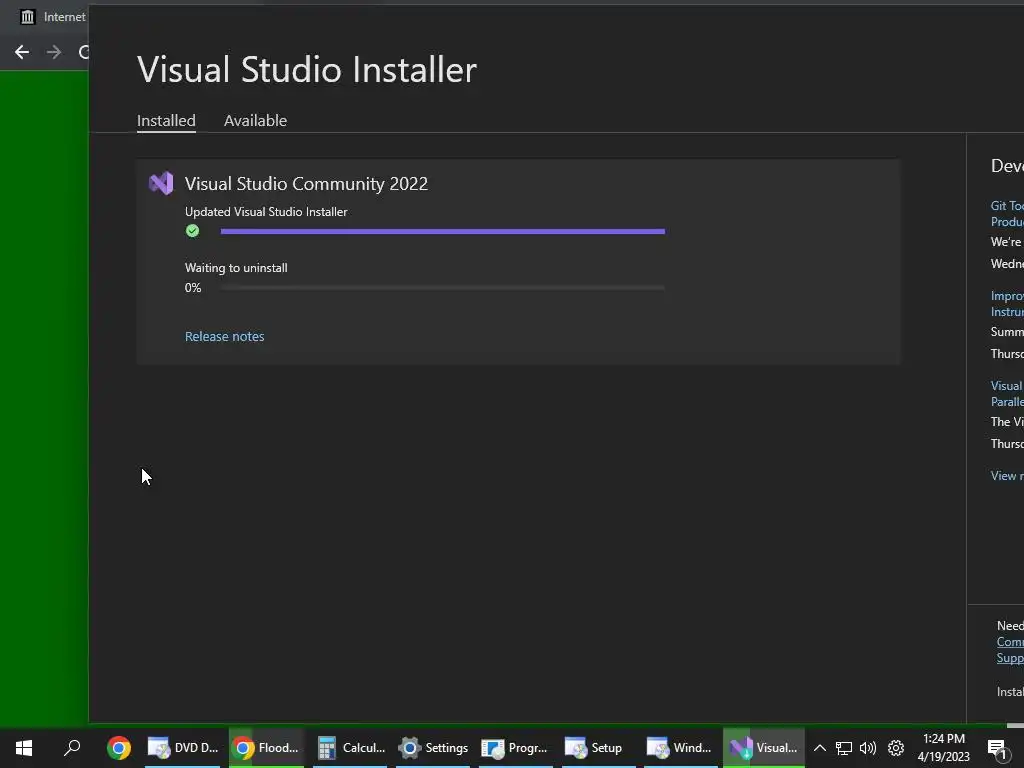
Task: Click the 'Updated Visual Studio Installer' status text
Action: [266, 212]
